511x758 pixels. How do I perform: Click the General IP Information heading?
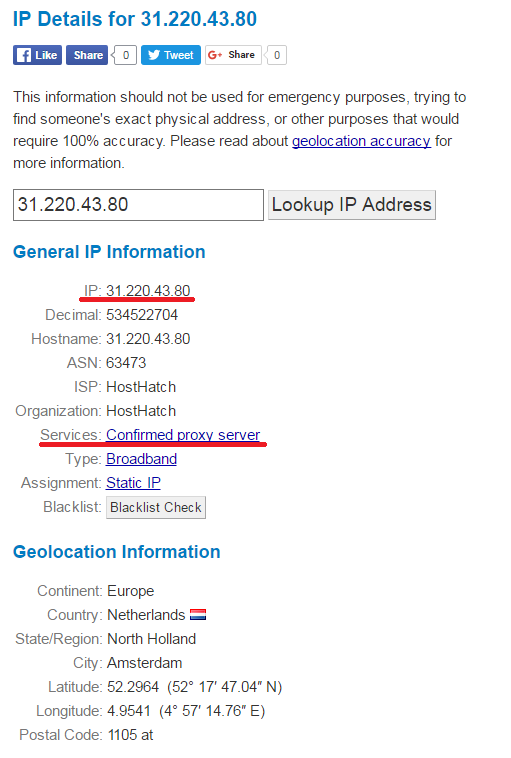pyautogui.click(x=109, y=252)
